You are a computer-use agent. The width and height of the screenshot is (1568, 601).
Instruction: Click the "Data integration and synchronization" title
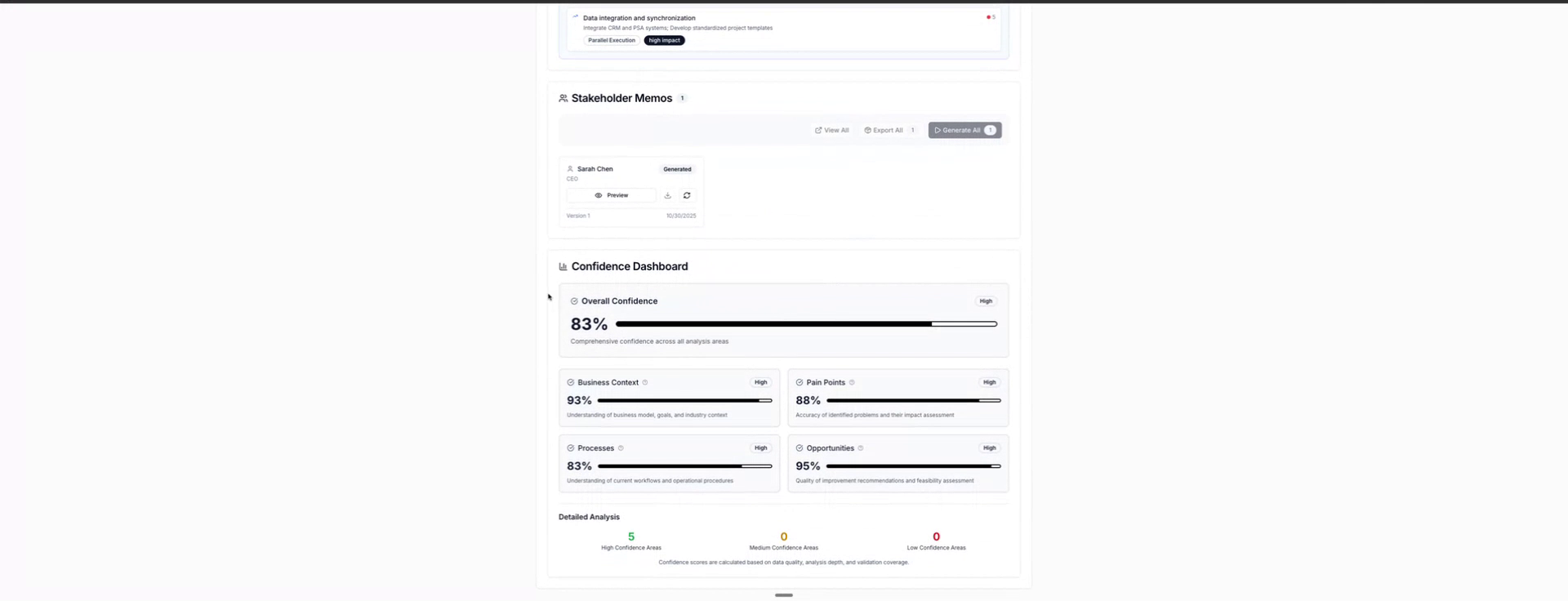tap(639, 18)
